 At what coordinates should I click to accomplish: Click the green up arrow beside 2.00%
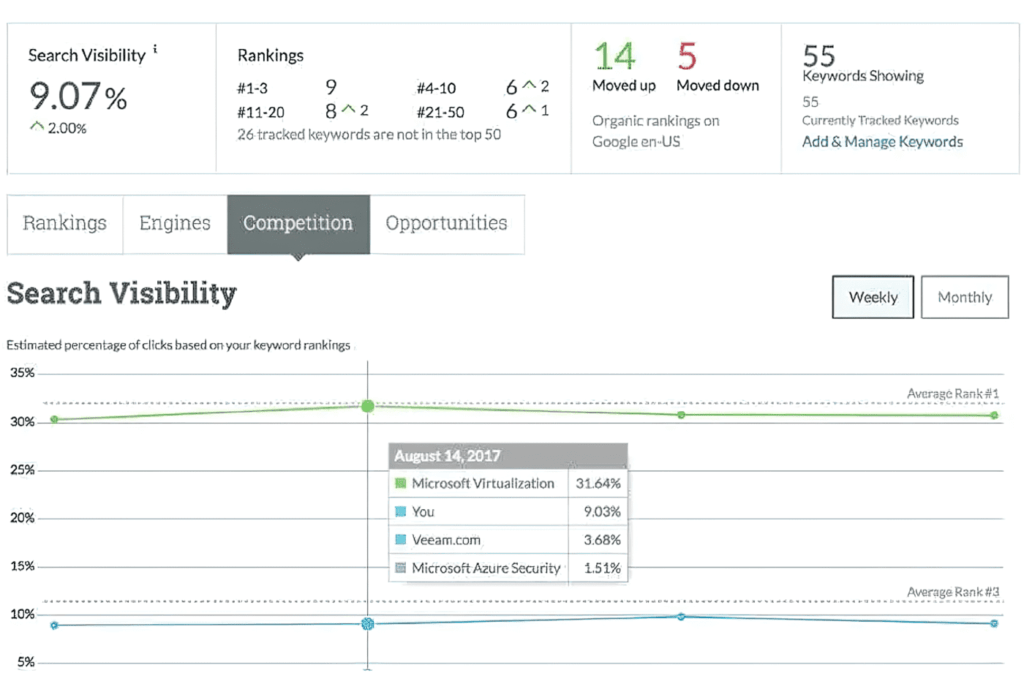tap(37, 126)
